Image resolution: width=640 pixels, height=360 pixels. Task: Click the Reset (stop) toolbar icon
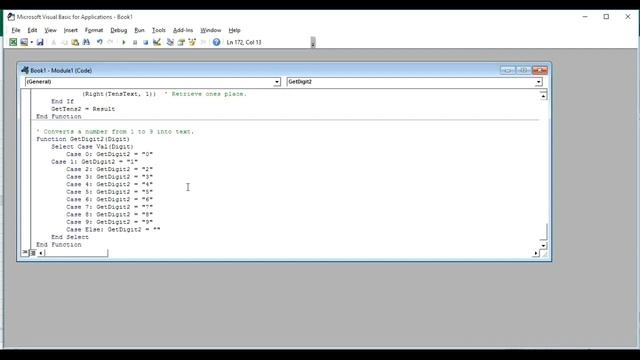coord(145,42)
